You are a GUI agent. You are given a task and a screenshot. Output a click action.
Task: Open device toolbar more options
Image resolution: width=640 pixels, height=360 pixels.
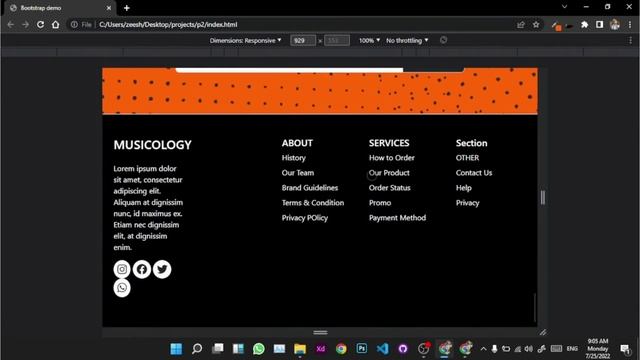(630, 40)
